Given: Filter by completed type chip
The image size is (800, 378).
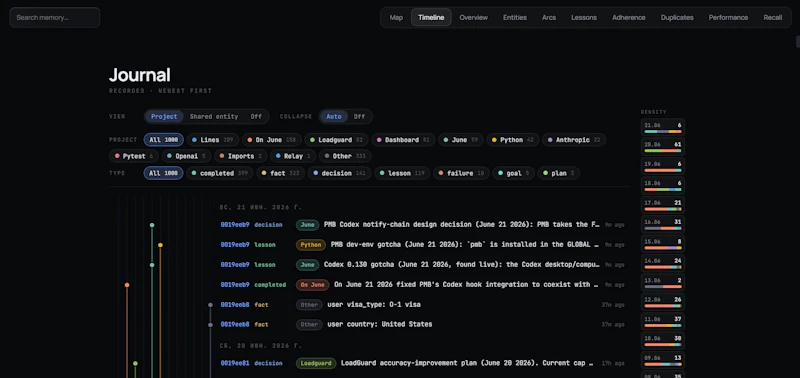Looking at the screenshot, I should (x=219, y=173).
